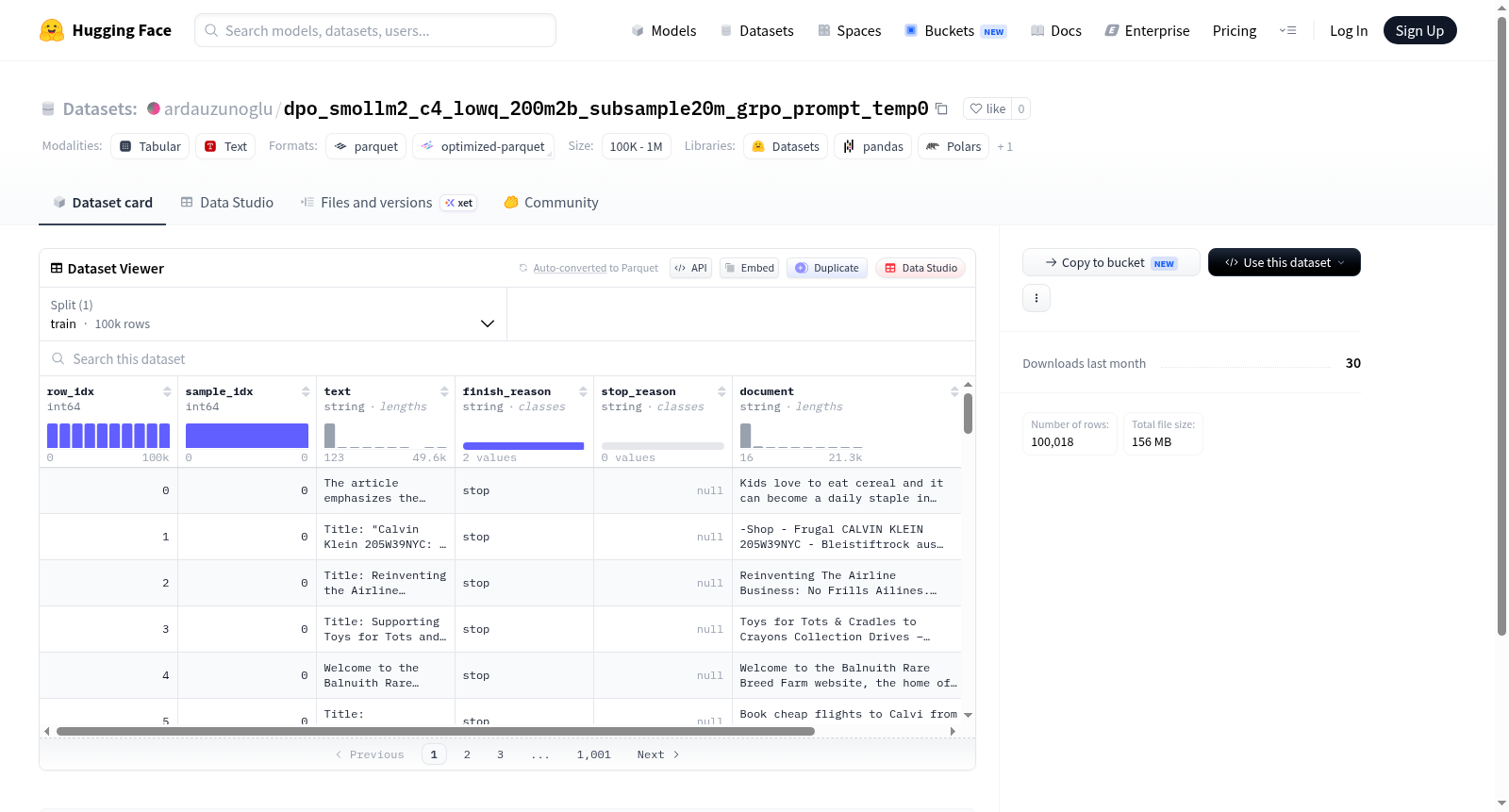Select the Polars library tag
The width and height of the screenshot is (1509, 812).
click(953, 146)
